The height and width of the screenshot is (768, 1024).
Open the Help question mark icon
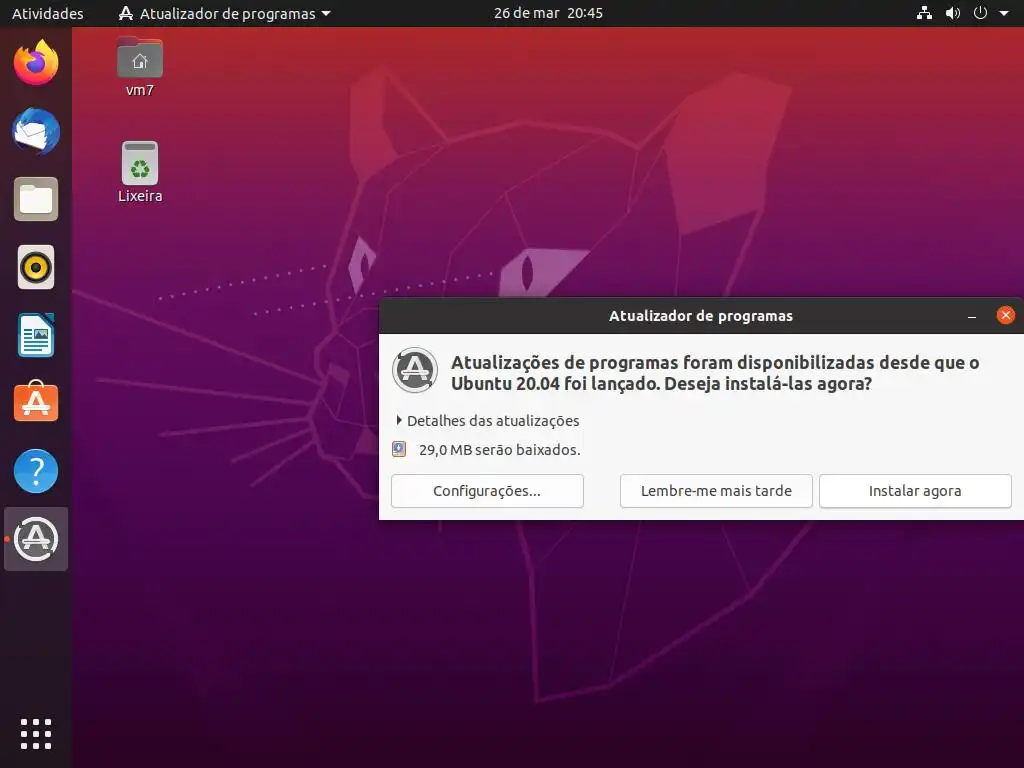36,471
